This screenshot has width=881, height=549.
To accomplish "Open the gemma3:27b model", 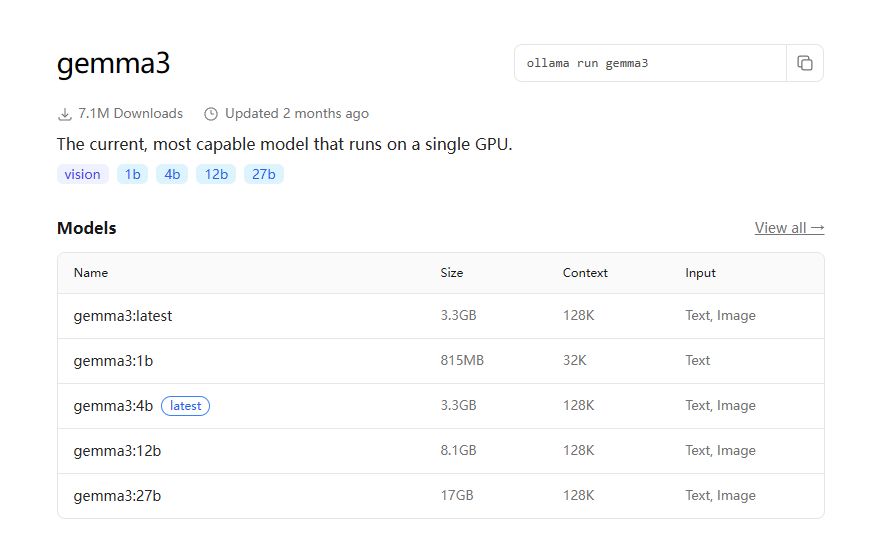I will [117, 496].
